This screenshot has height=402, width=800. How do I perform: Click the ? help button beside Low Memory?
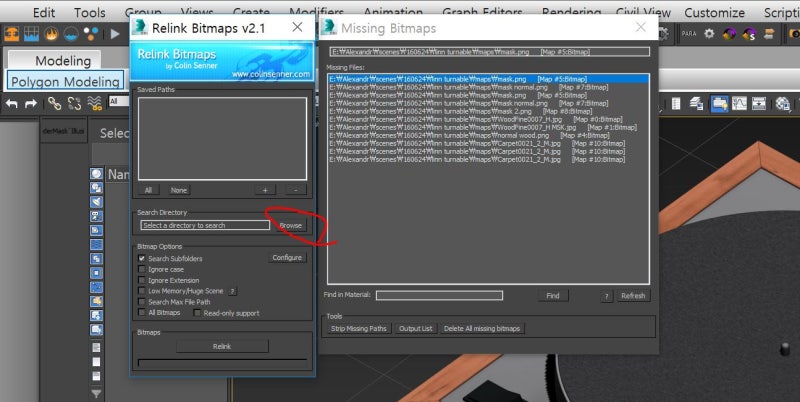pos(232,291)
